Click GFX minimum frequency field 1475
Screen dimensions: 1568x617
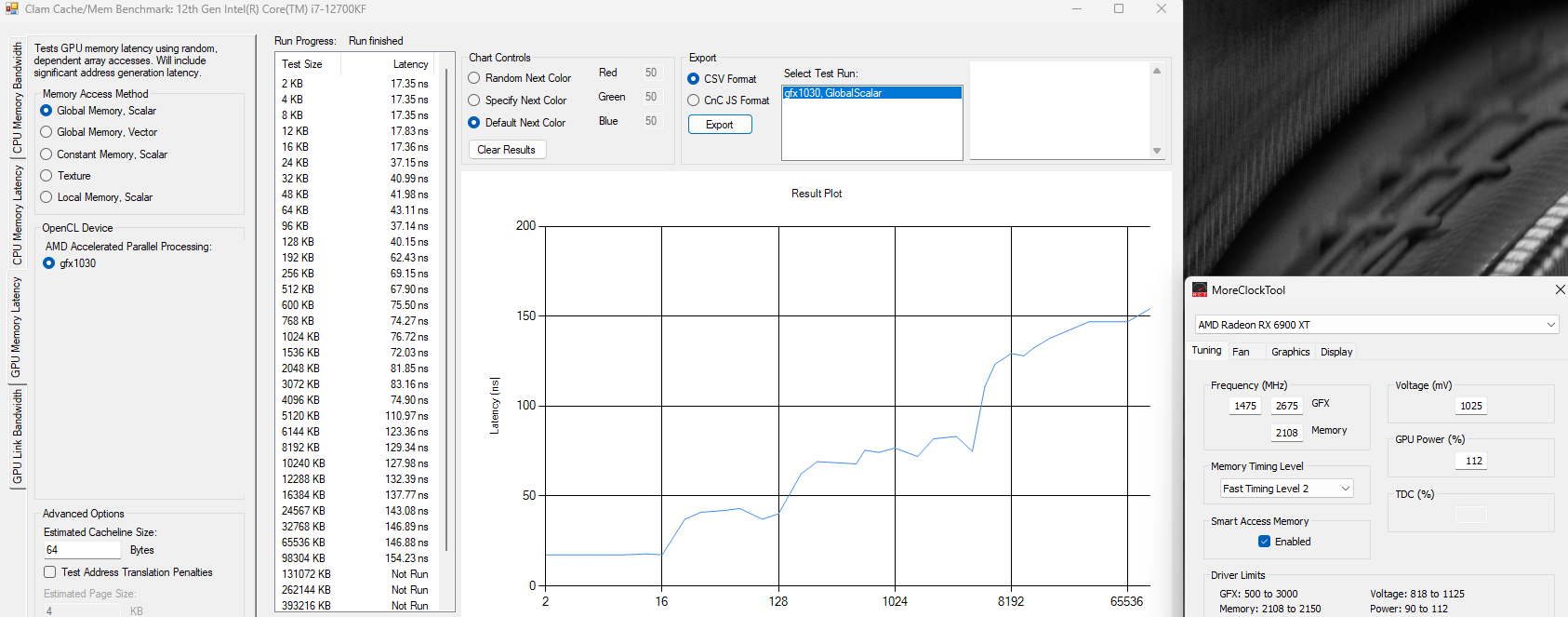1245,406
